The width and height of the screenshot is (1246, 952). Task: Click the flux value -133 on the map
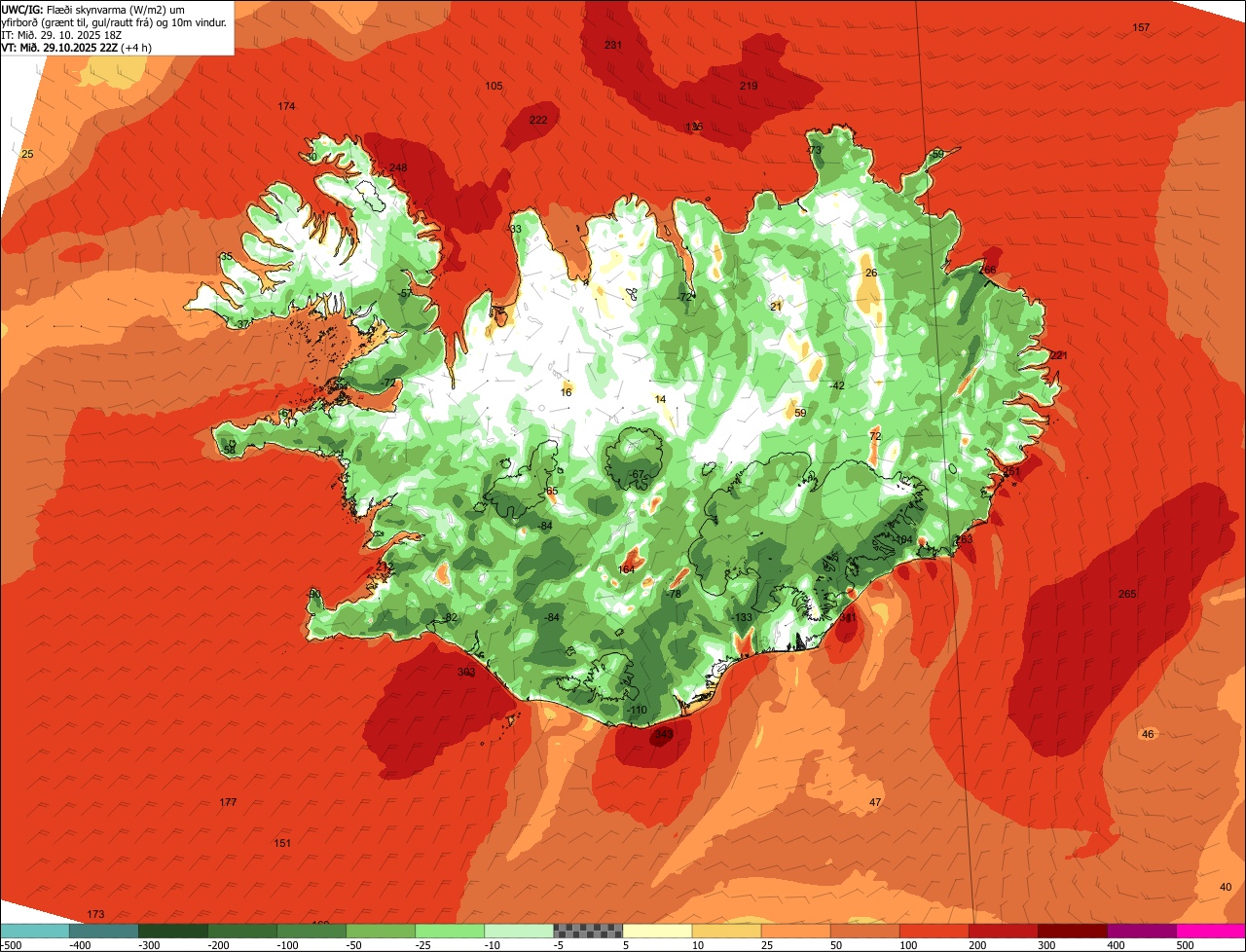(743, 617)
